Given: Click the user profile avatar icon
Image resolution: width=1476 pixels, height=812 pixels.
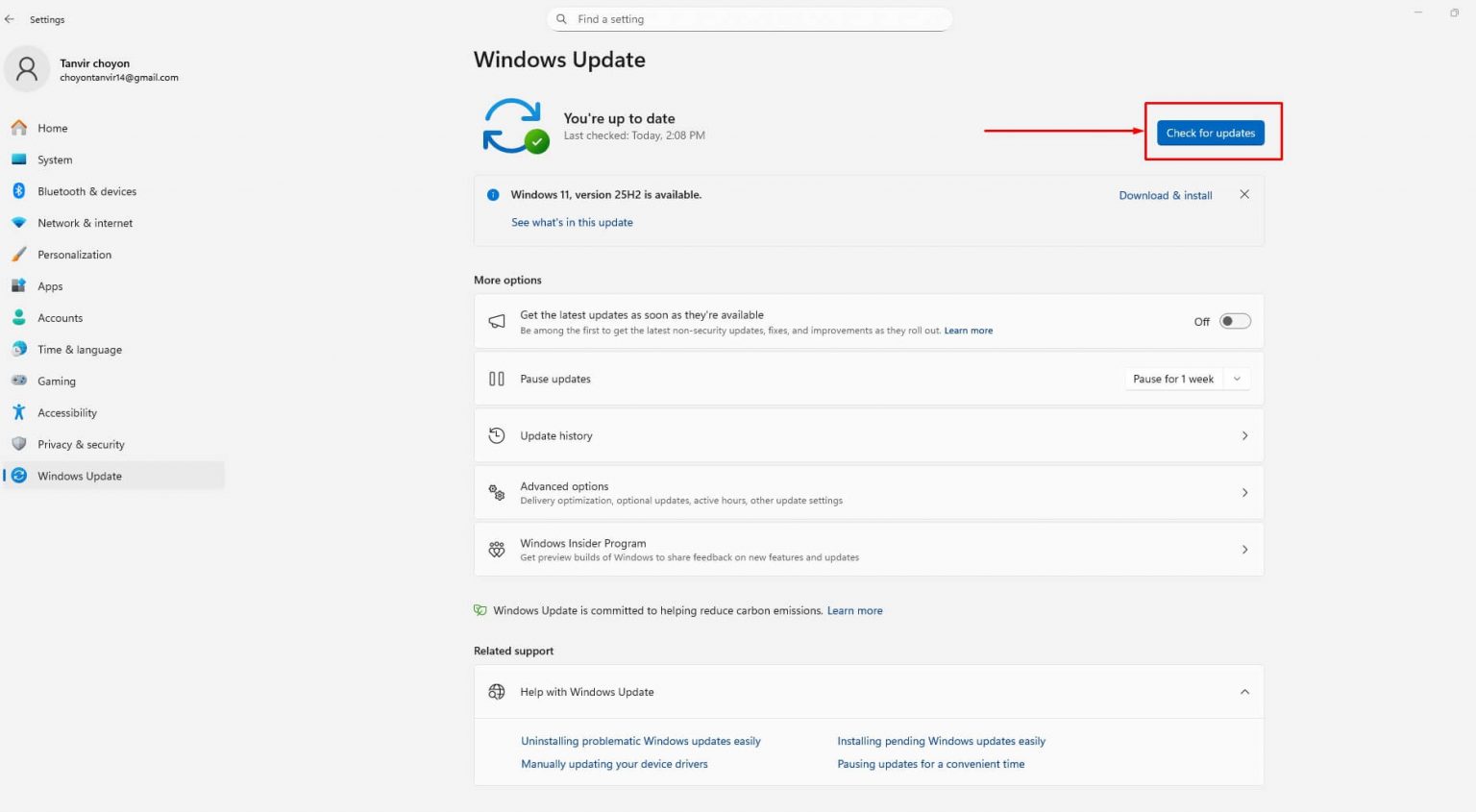Looking at the screenshot, I should pos(27,69).
